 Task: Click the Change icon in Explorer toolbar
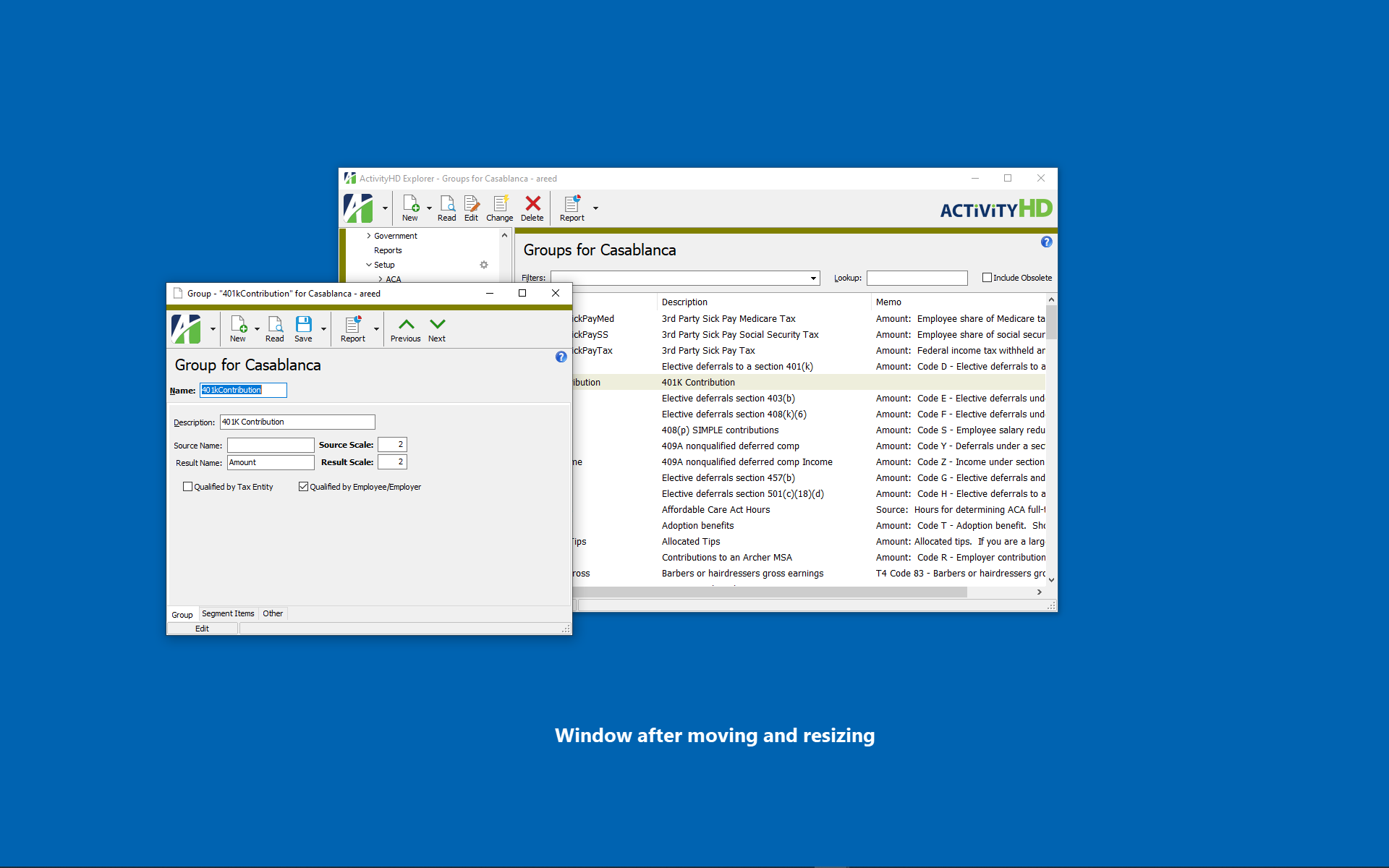tap(500, 204)
